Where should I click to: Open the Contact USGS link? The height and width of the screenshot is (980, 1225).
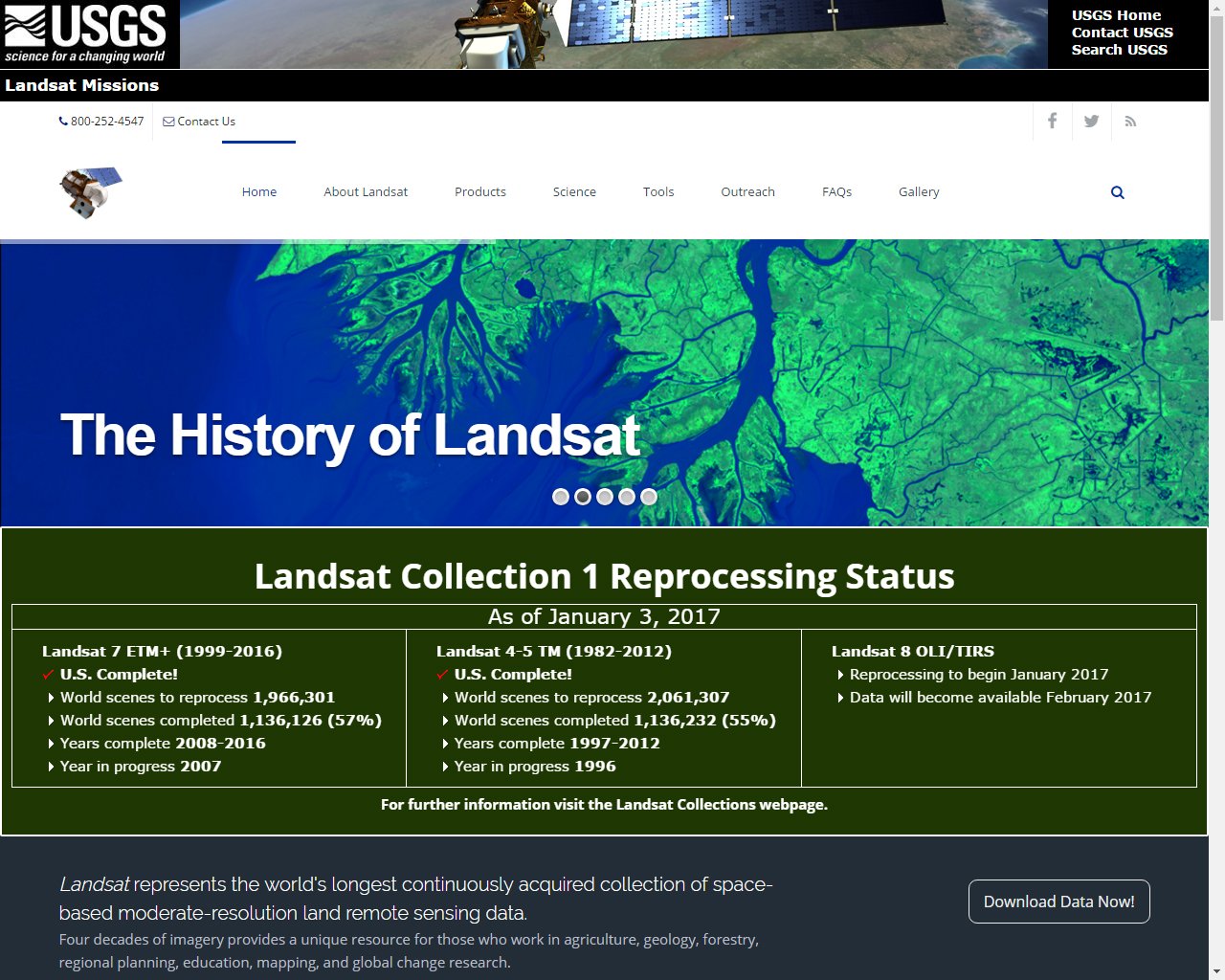pyautogui.click(x=1122, y=32)
